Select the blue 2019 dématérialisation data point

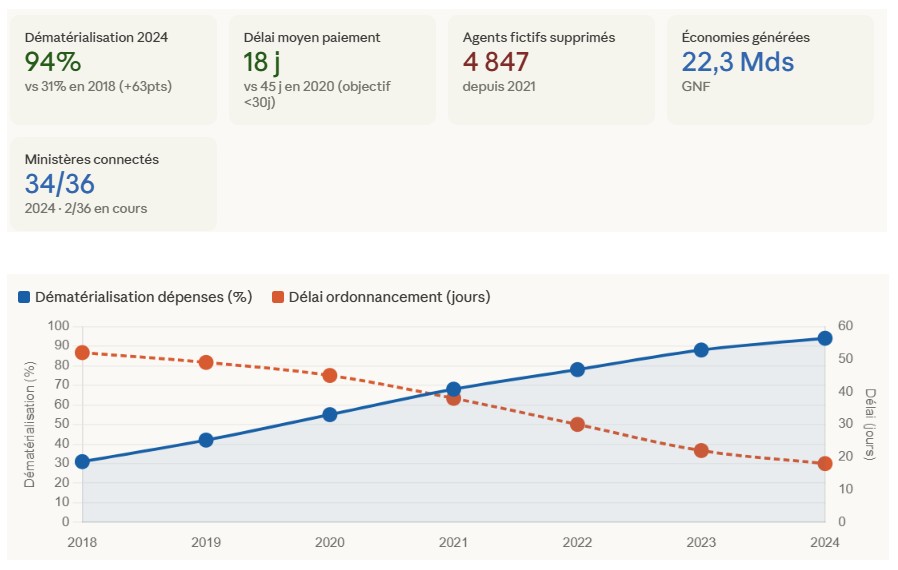tap(206, 440)
